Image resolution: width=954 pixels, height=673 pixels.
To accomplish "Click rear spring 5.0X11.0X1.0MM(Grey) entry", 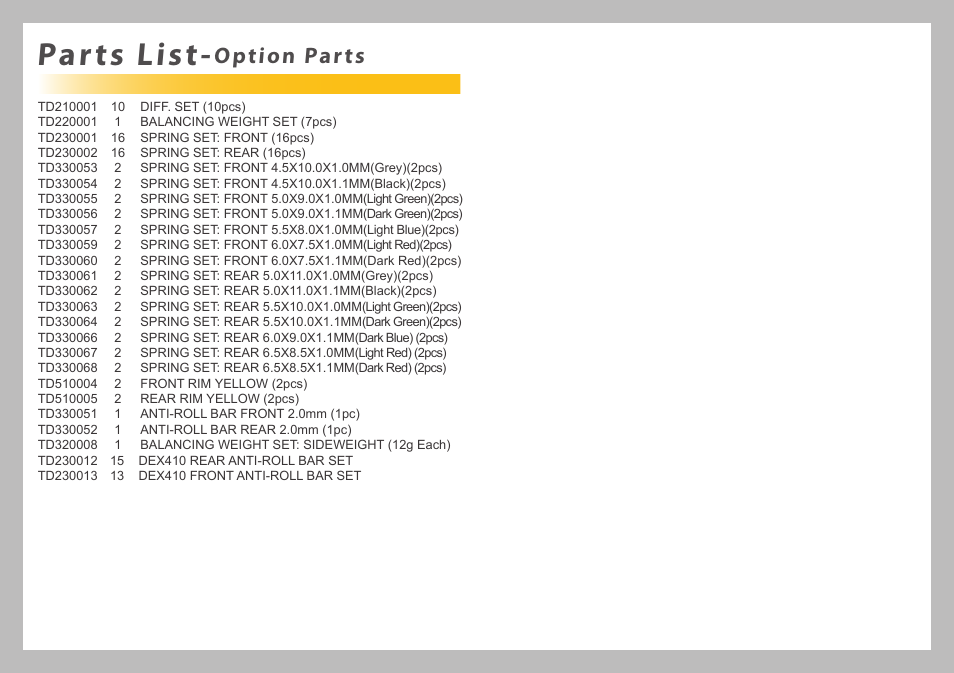I will pos(287,276).
